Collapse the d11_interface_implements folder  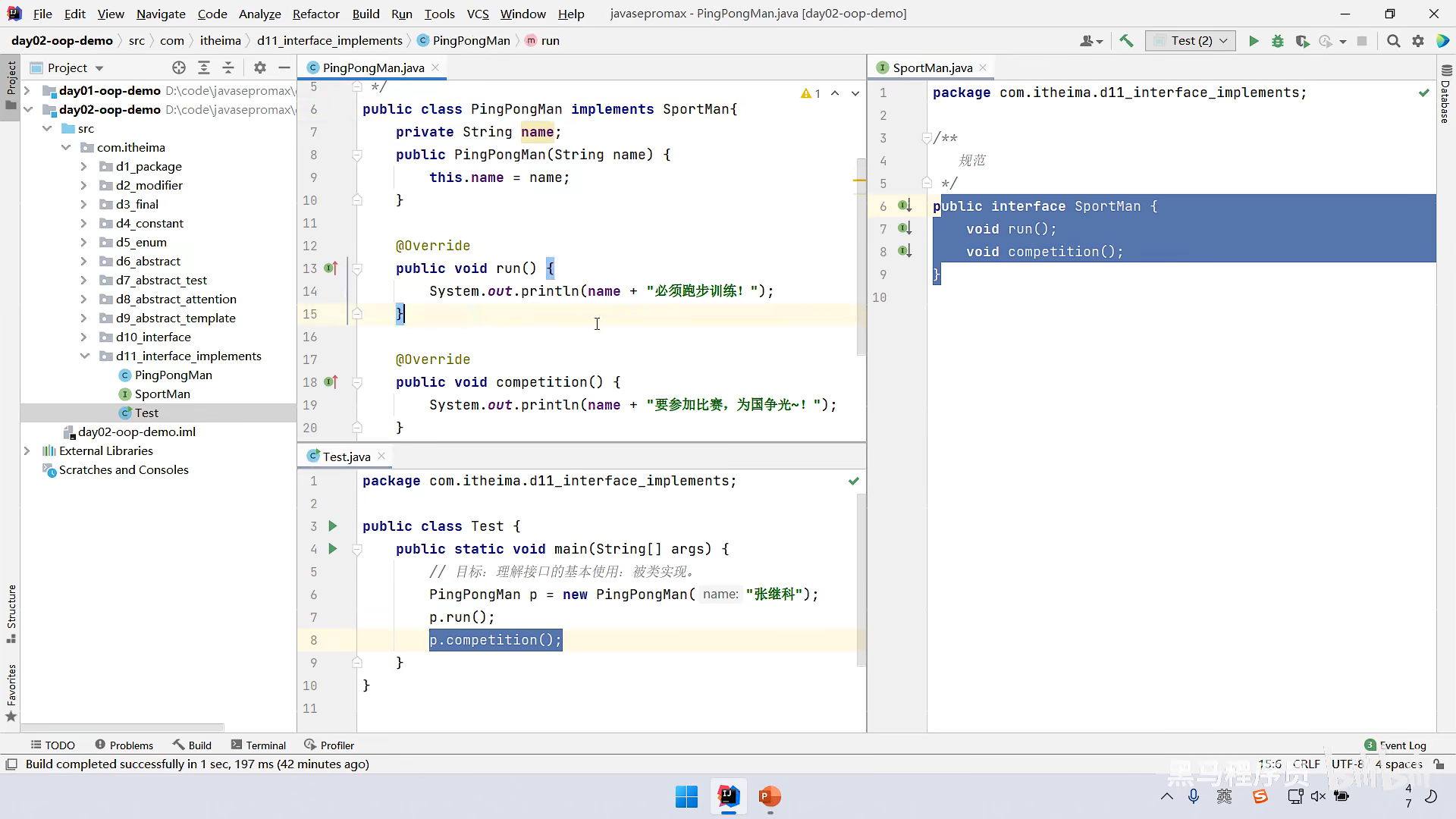[x=85, y=356]
